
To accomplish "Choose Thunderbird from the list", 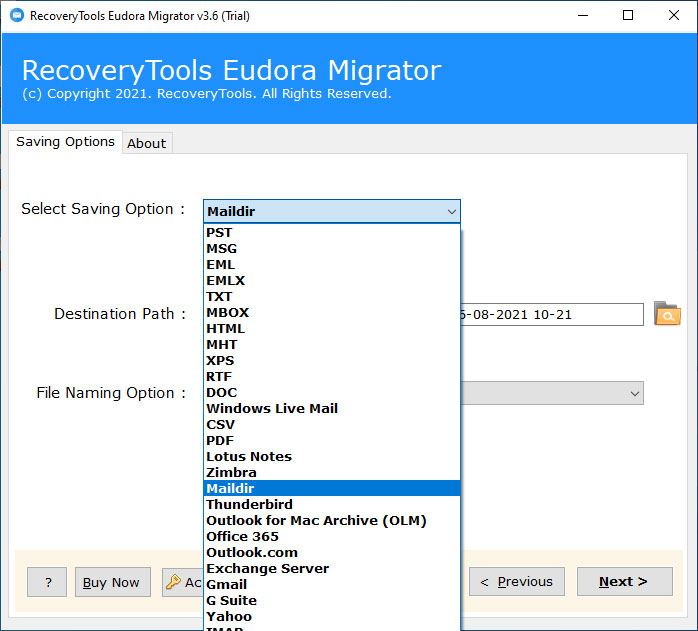I will coord(332,505).
